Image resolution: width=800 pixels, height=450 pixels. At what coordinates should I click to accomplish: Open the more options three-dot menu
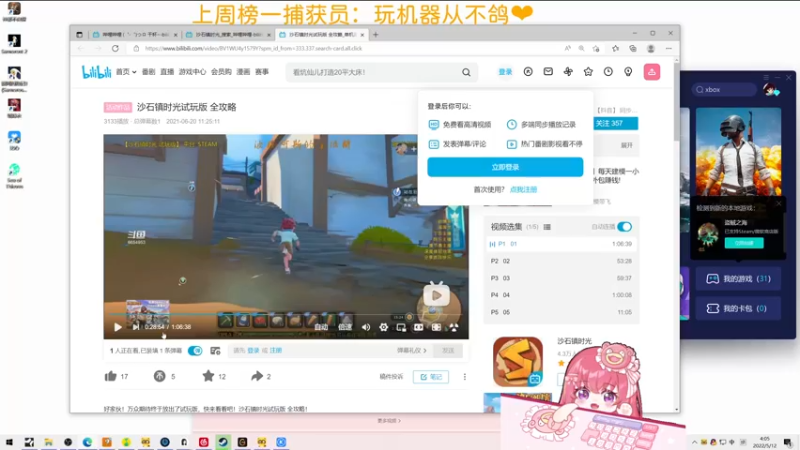tap(464, 377)
